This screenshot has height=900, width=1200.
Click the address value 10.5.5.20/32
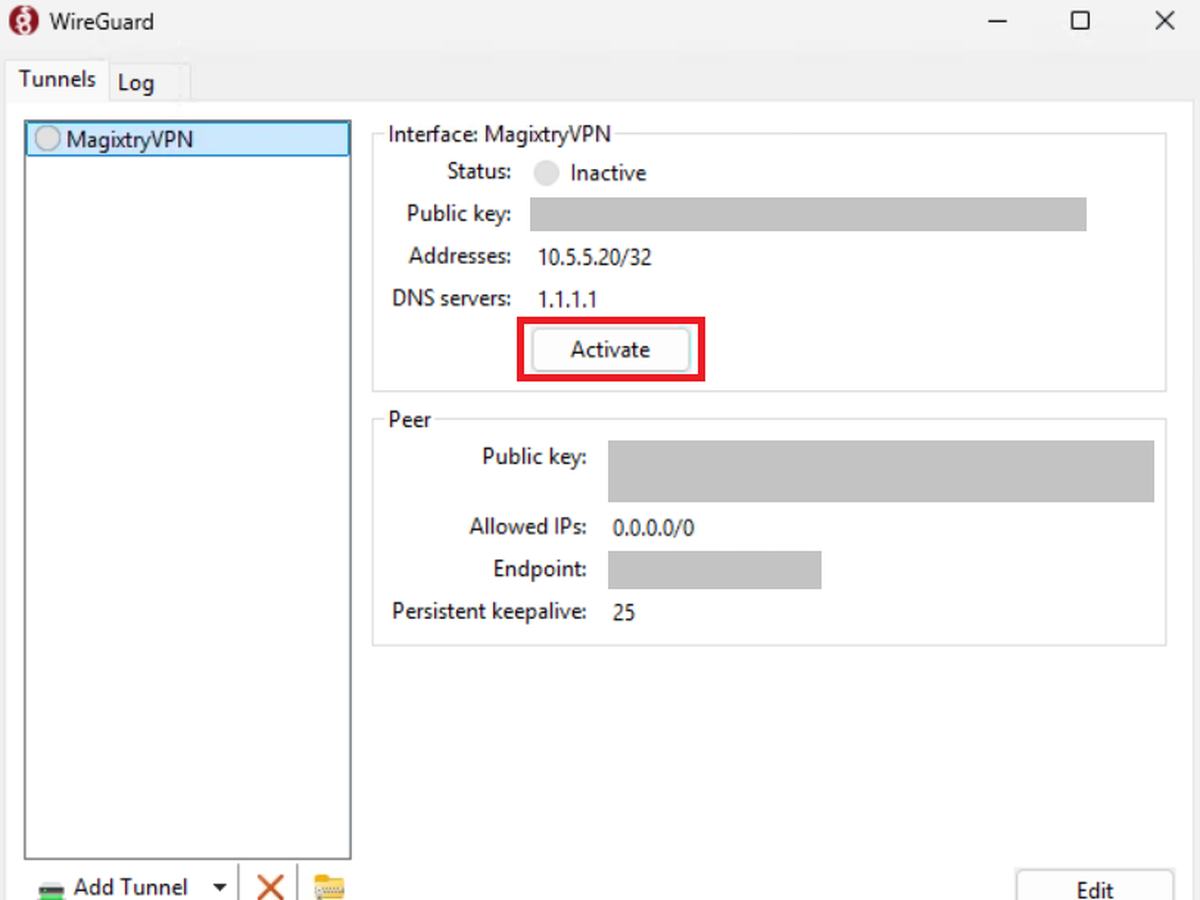[x=595, y=257]
